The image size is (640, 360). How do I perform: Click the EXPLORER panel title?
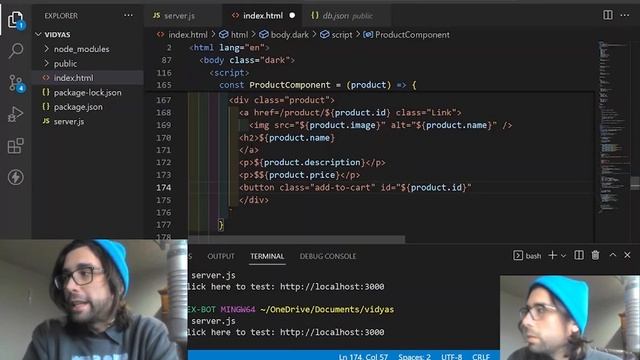pos(61,16)
